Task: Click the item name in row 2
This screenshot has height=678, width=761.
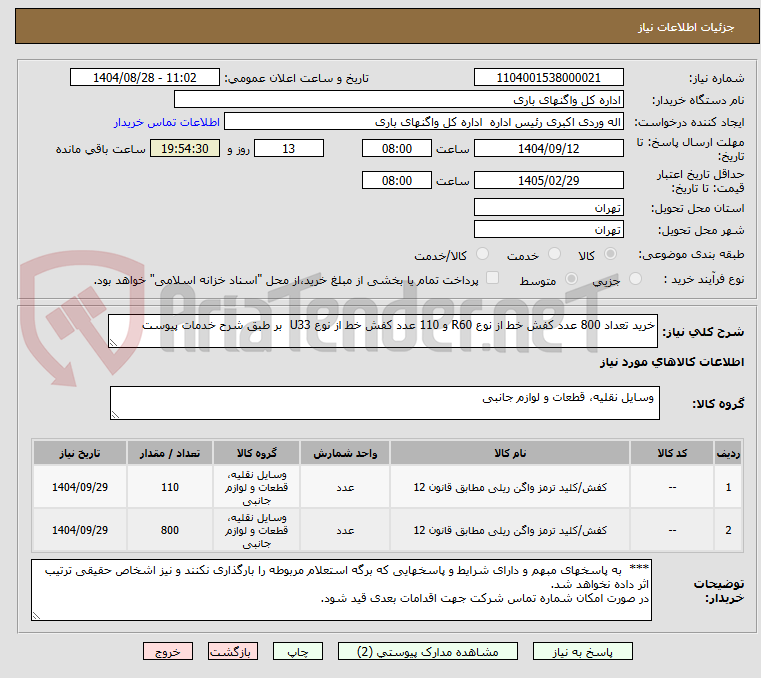Action: 510,530
